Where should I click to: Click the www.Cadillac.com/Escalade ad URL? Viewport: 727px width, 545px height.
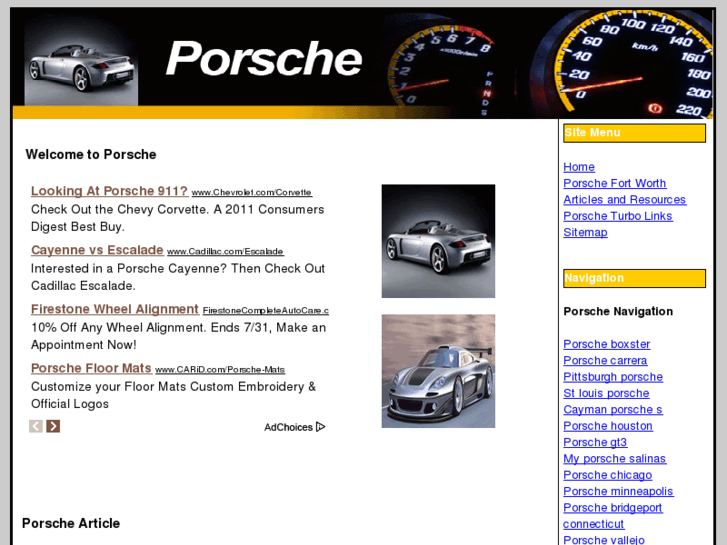(225, 251)
